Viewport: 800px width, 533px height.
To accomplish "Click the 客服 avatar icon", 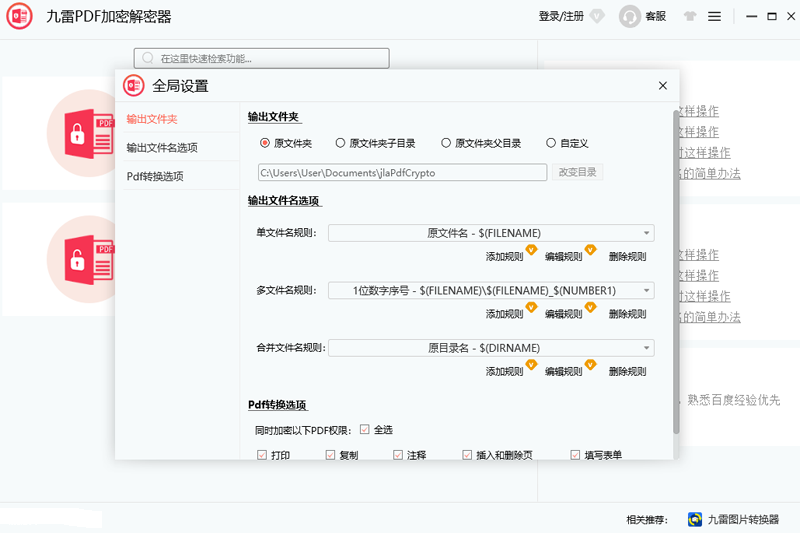I will pos(630,16).
